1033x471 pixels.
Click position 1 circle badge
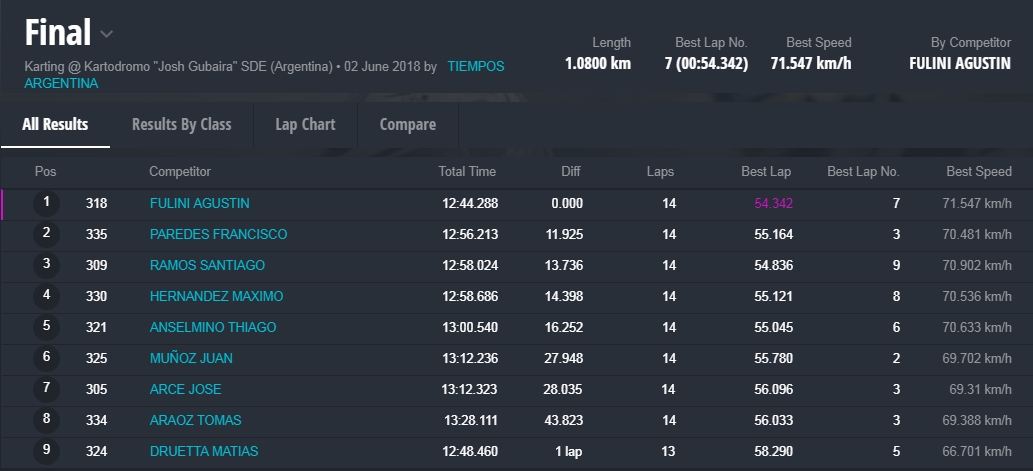46,203
